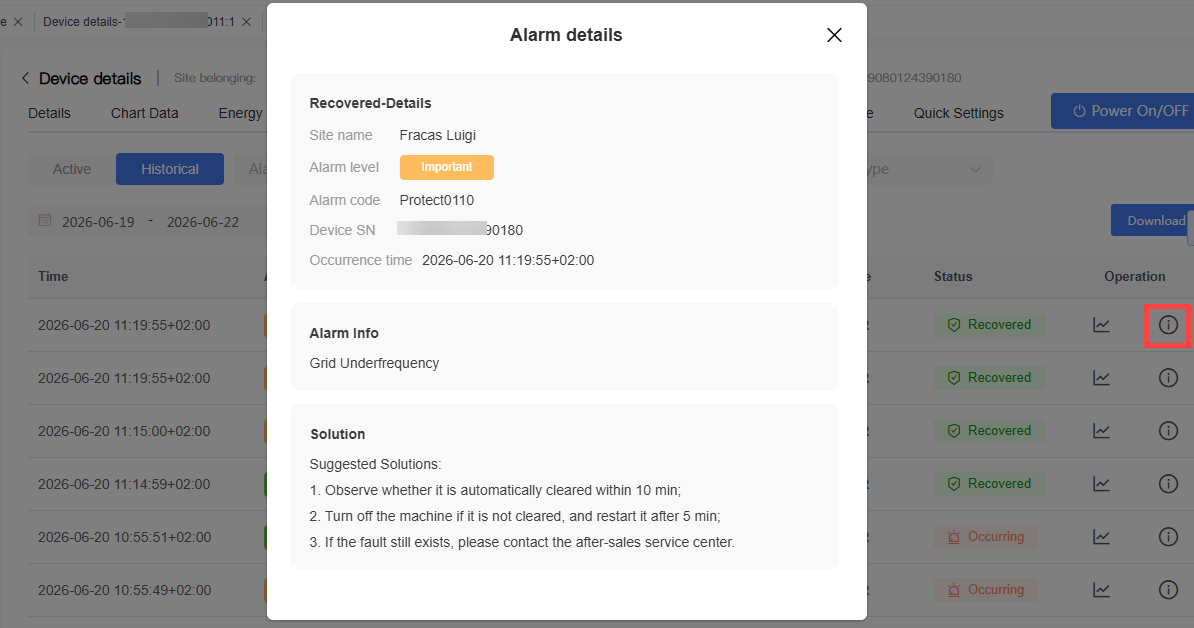Switch to the Chart Data tab

(x=145, y=113)
